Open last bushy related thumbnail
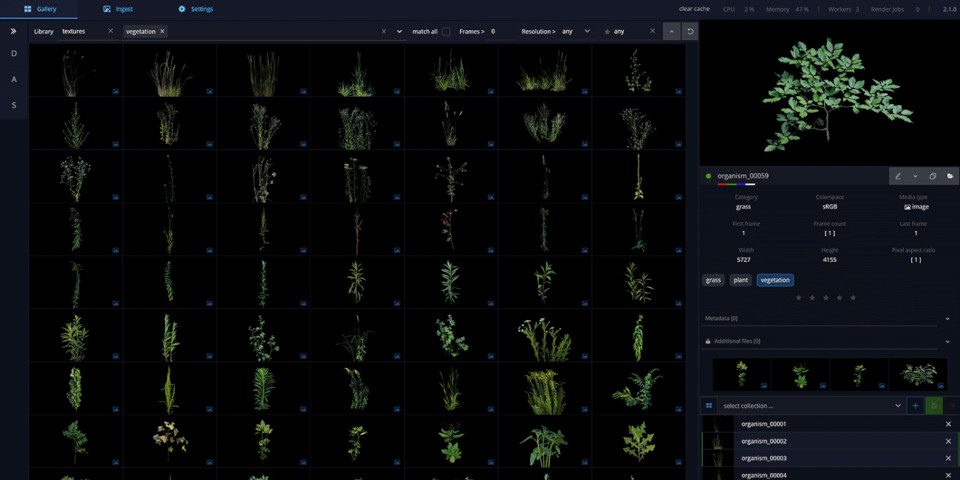This screenshot has height=480, width=960. [918, 375]
